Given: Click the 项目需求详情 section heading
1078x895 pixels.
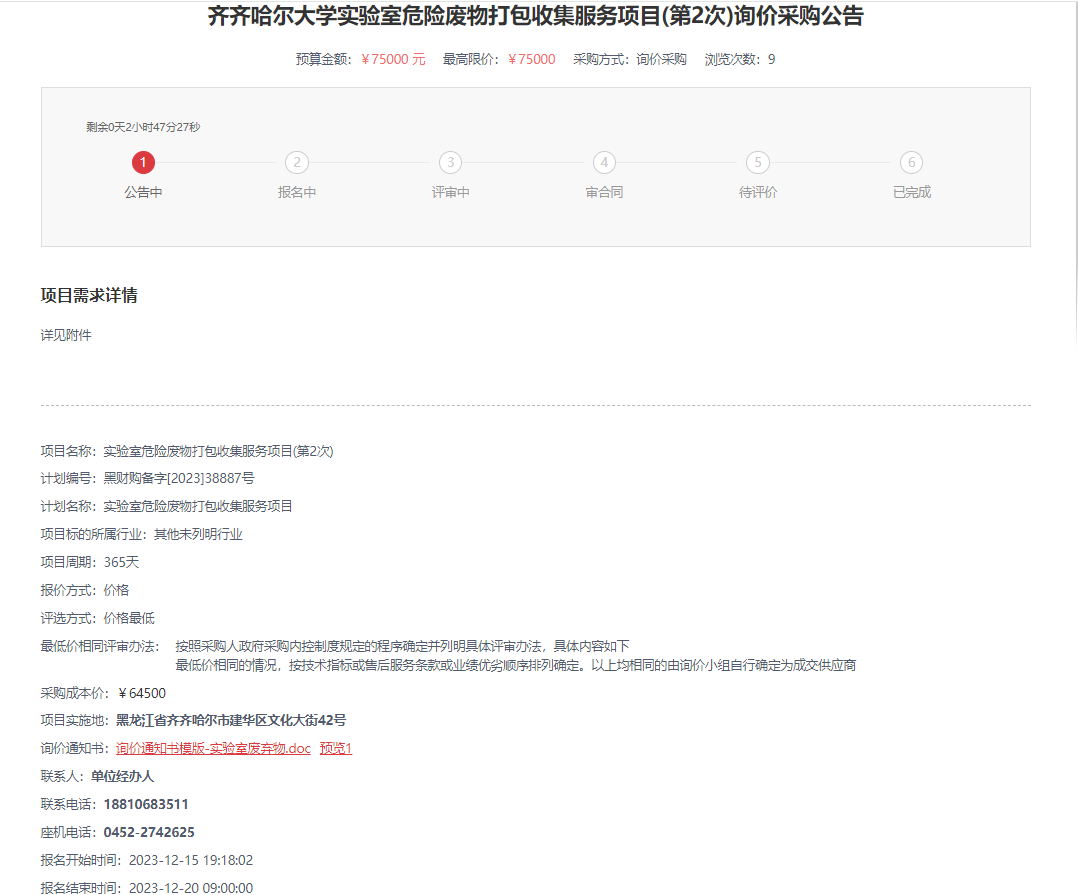Looking at the screenshot, I should [x=89, y=295].
